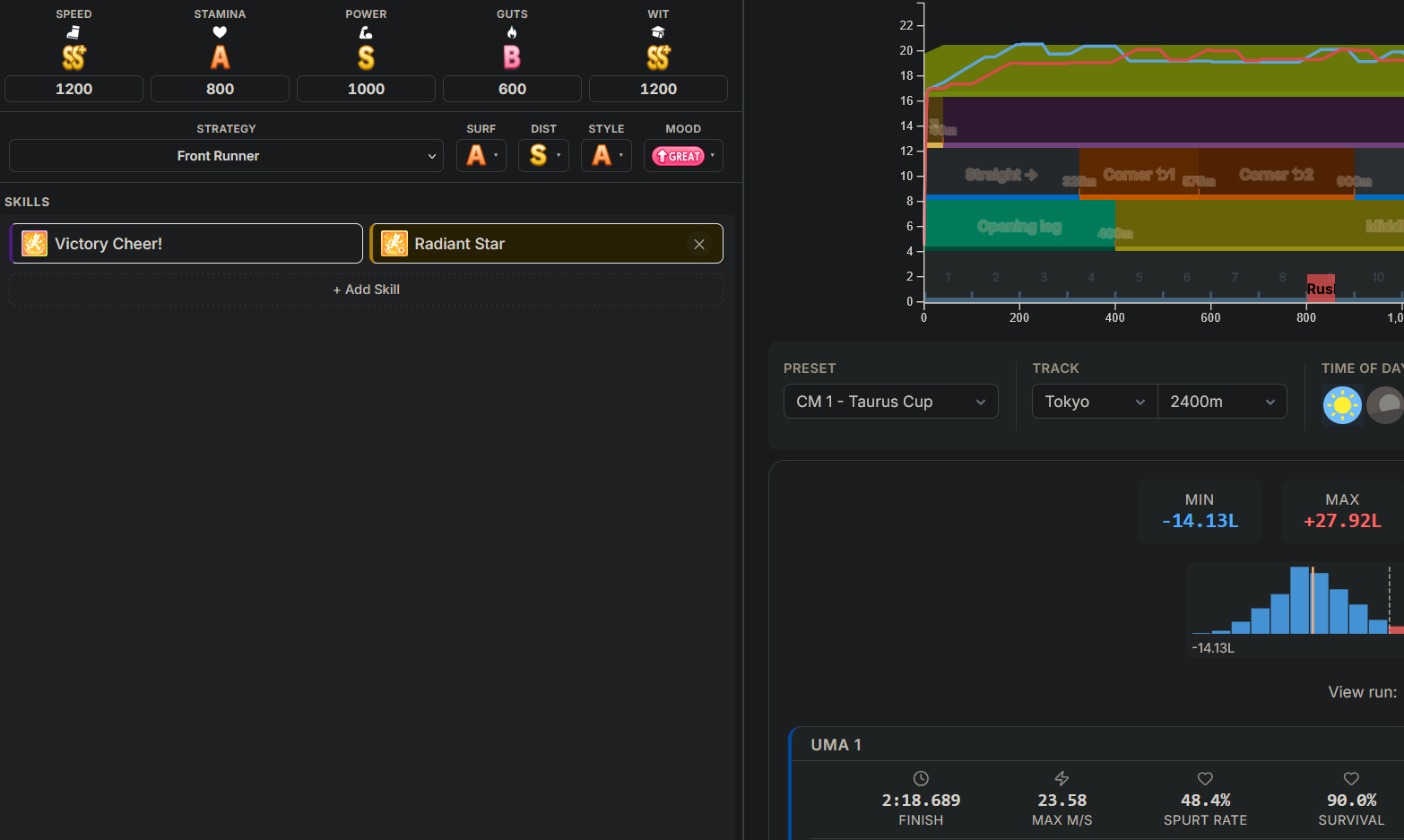Select the cloudy time of day option

click(x=1386, y=405)
